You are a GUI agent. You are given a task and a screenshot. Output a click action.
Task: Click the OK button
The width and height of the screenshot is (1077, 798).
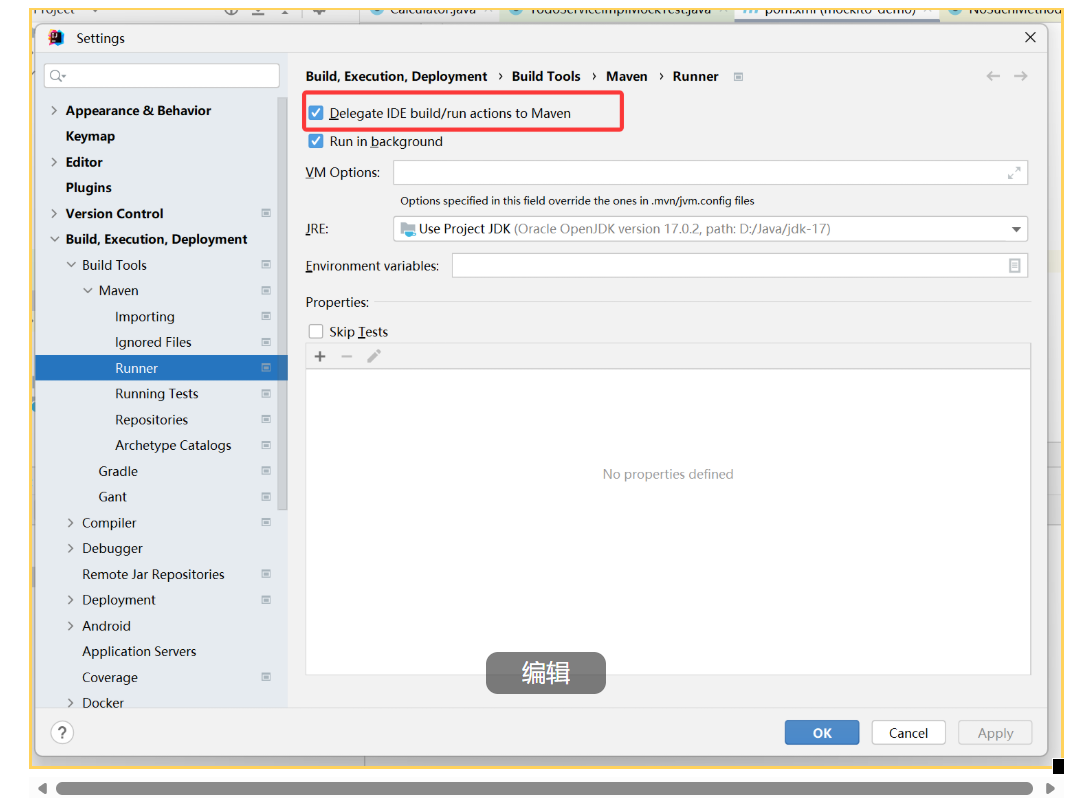point(821,733)
